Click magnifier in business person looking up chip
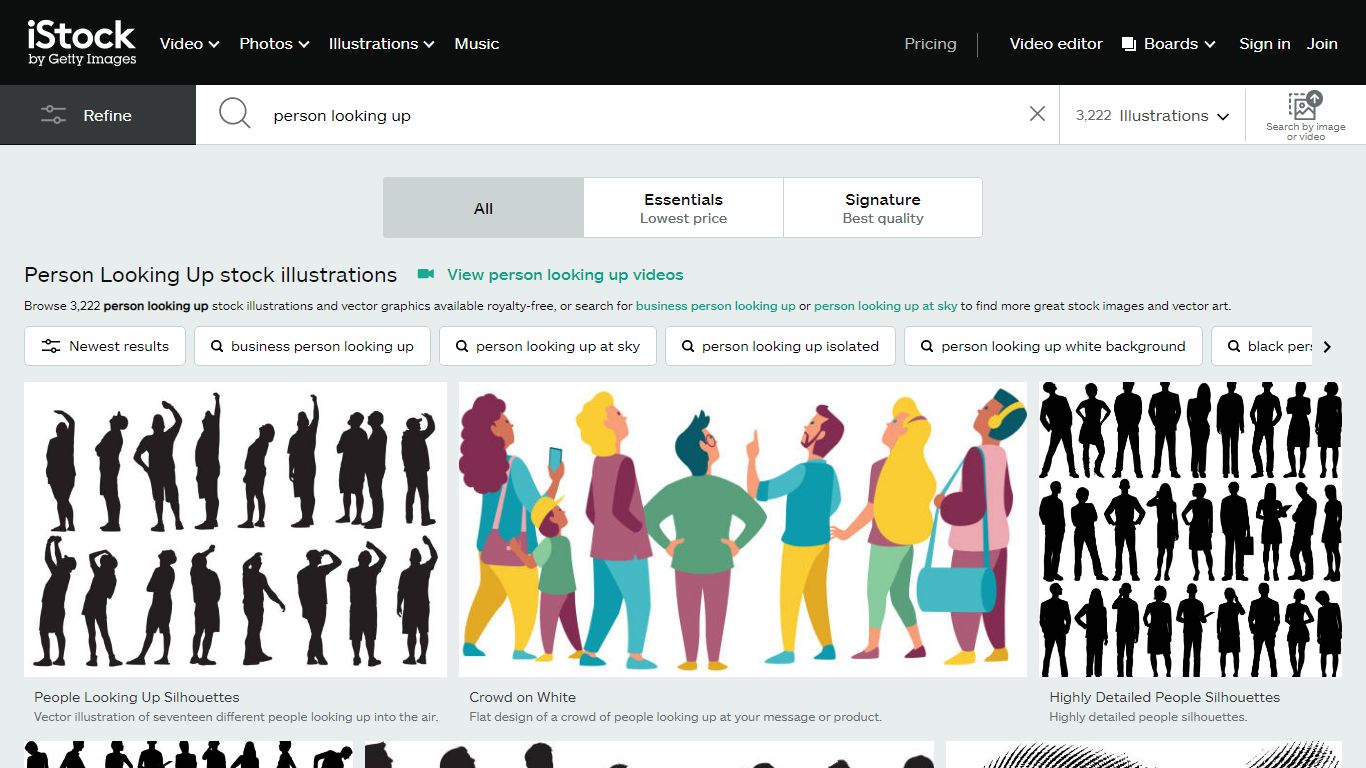 [x=217, y=346]
